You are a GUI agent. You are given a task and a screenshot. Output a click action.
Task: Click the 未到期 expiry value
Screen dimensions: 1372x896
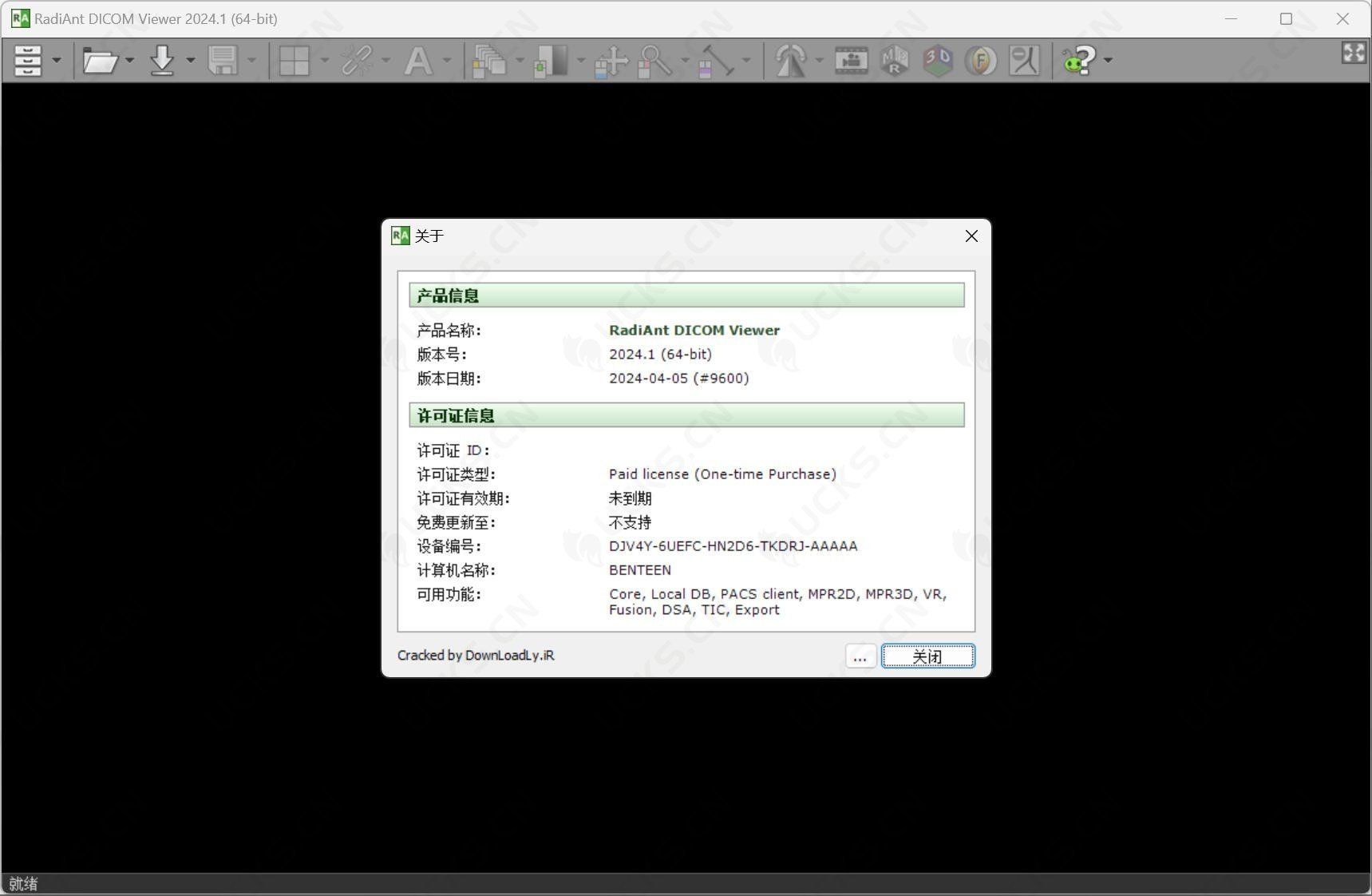[630, 498]
